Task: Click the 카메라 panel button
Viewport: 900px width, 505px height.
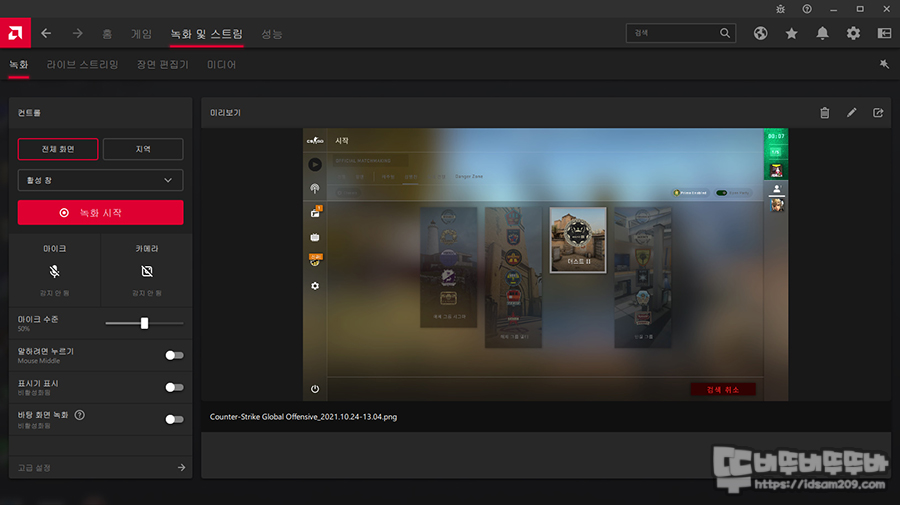Action: click(x=147, y=271)
